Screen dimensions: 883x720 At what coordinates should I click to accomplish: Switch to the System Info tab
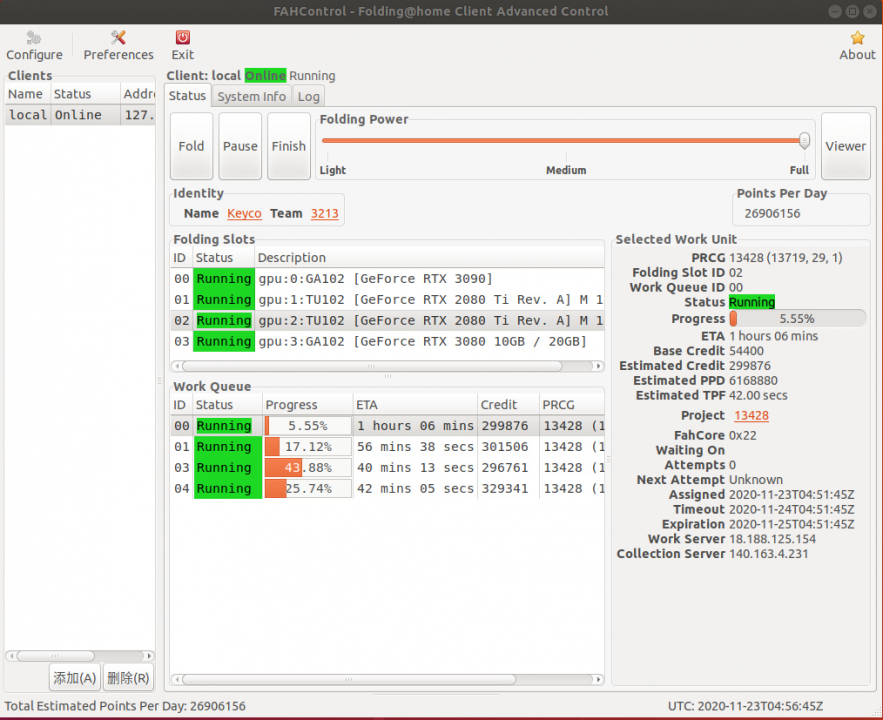coord(251,96)
